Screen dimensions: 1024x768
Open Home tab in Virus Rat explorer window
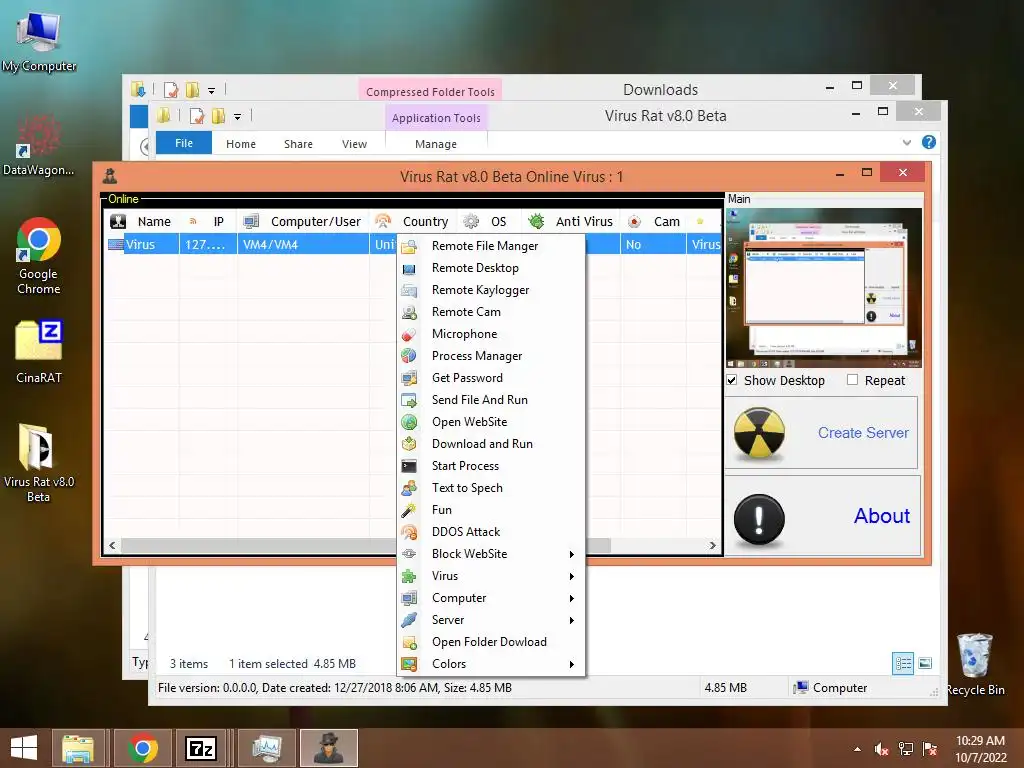(x=241, y=144)
